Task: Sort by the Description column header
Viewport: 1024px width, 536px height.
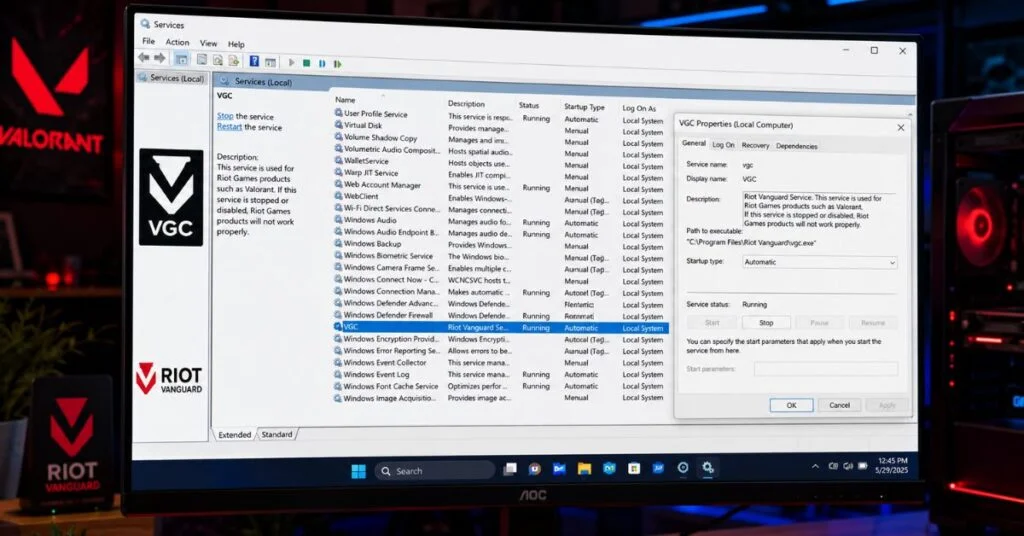Action: [466, 104]
